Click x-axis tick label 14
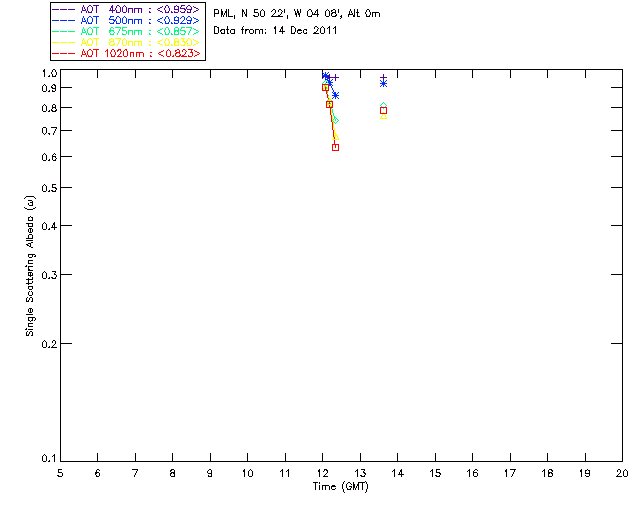The height and width of the screenshot is (512, 640). click(398, 473)
